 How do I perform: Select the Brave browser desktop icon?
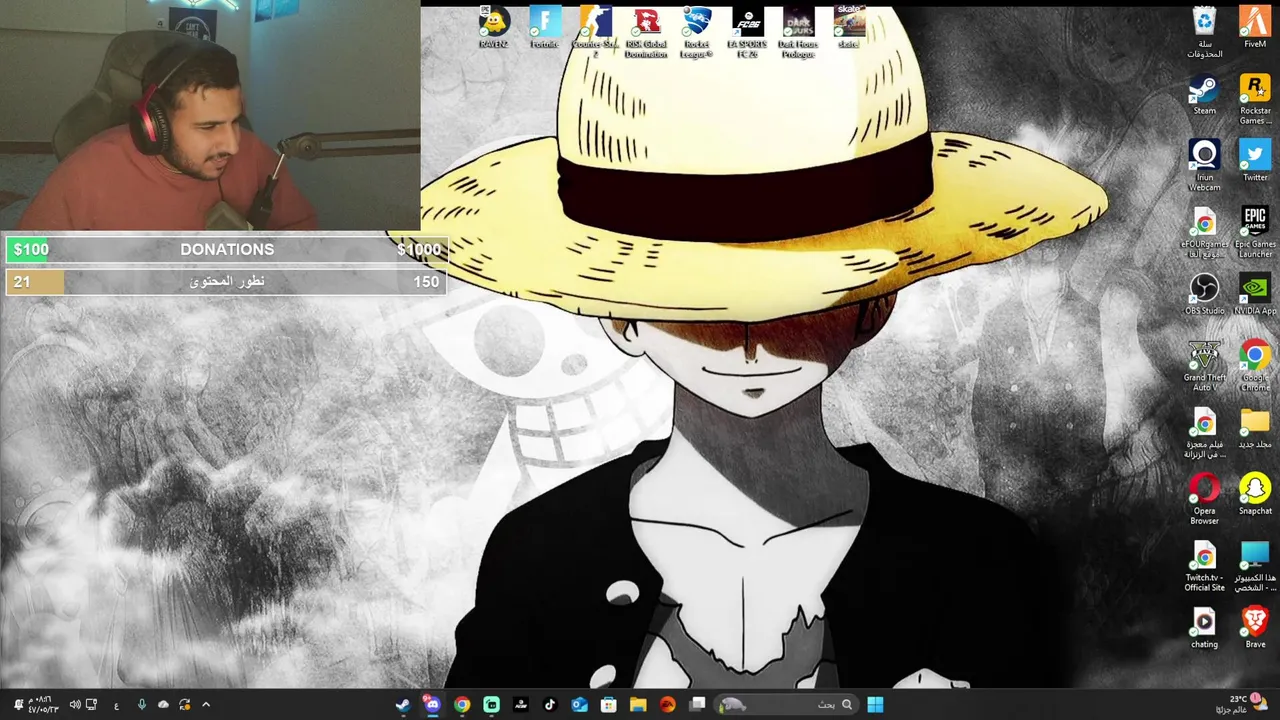(x=1255, y=628)
